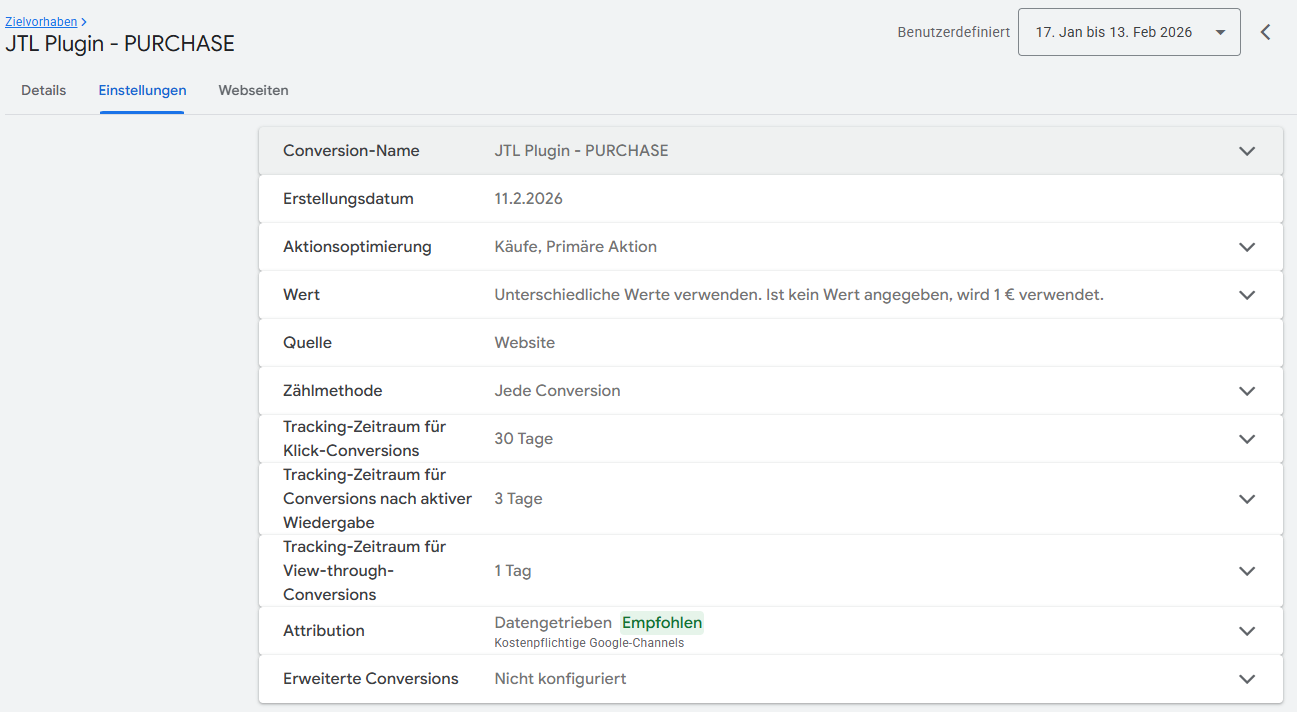Click the '3 Tage' value

pyautogui.click(x=518, y=499)
